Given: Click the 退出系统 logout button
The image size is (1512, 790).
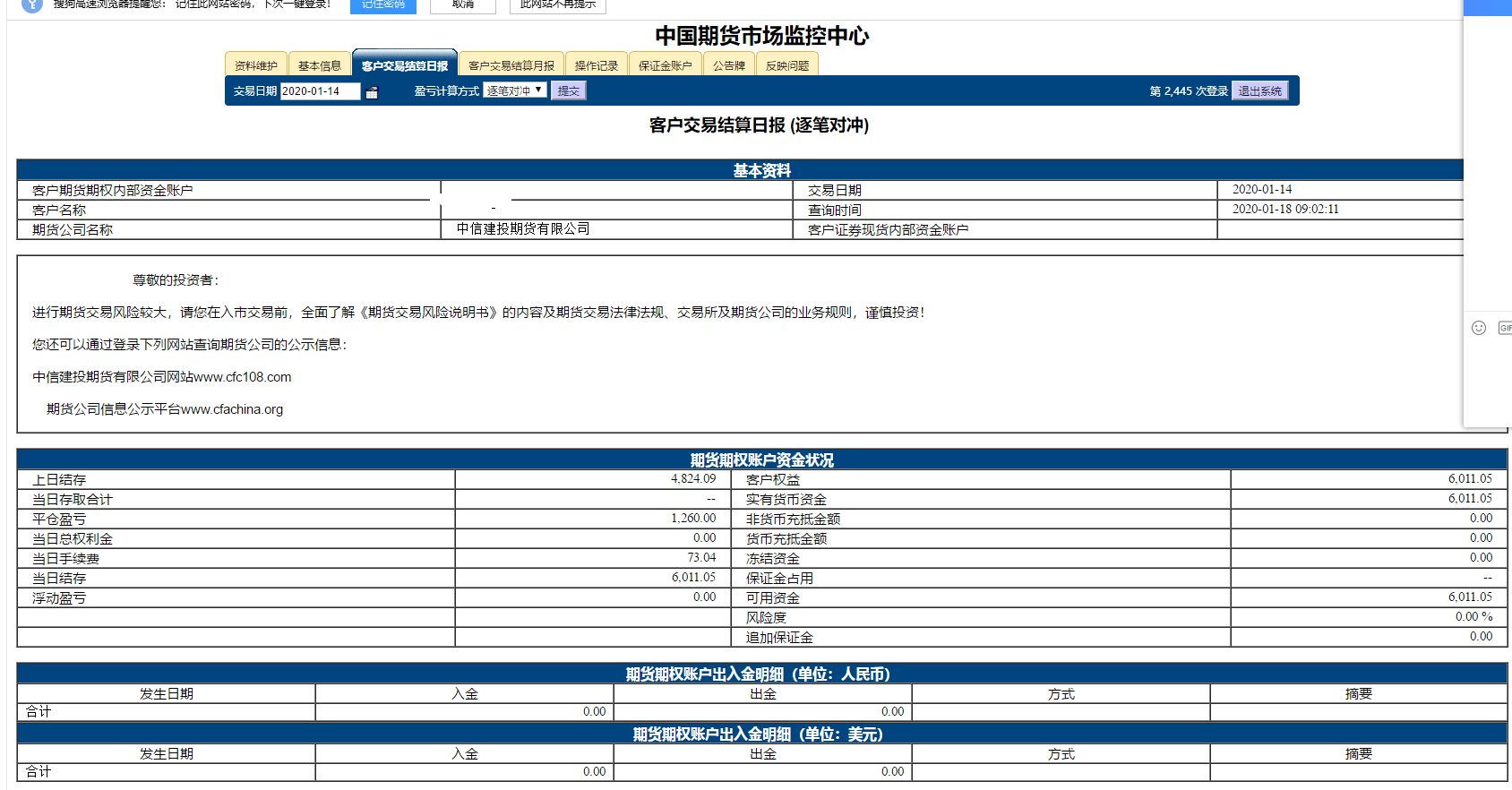Looking at the screenshot, I should pos(1259,90).
